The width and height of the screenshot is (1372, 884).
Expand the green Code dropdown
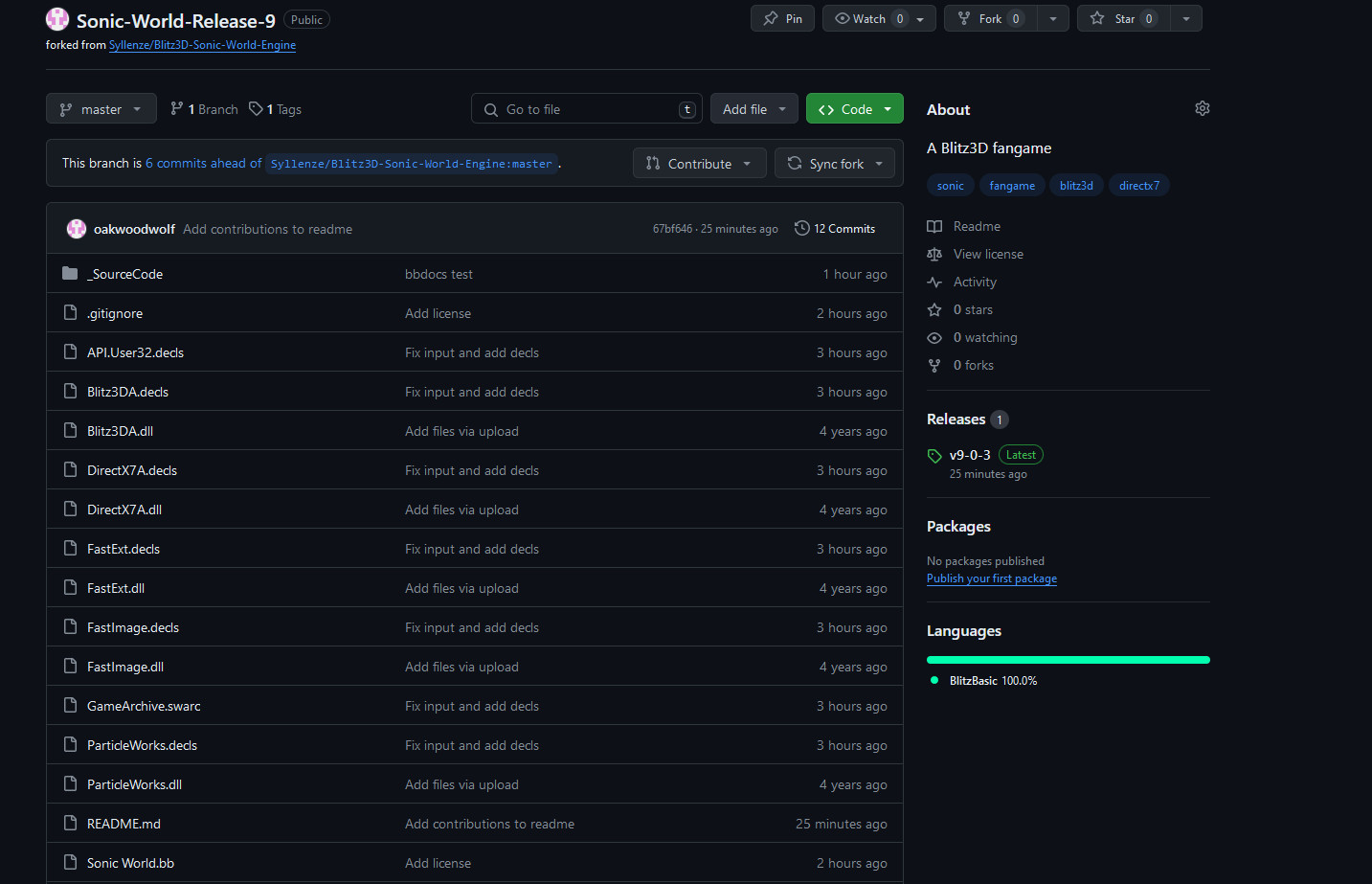[854, 109]
